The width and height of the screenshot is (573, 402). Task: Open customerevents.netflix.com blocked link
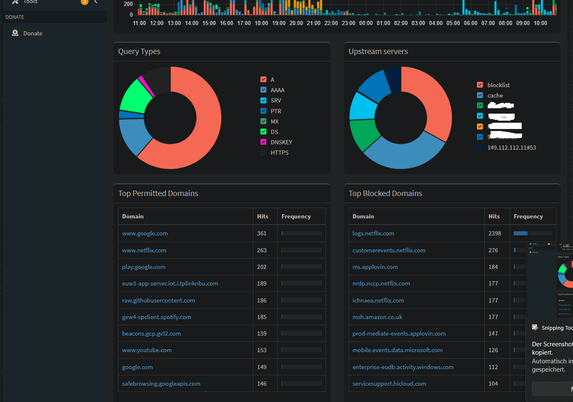389,250
